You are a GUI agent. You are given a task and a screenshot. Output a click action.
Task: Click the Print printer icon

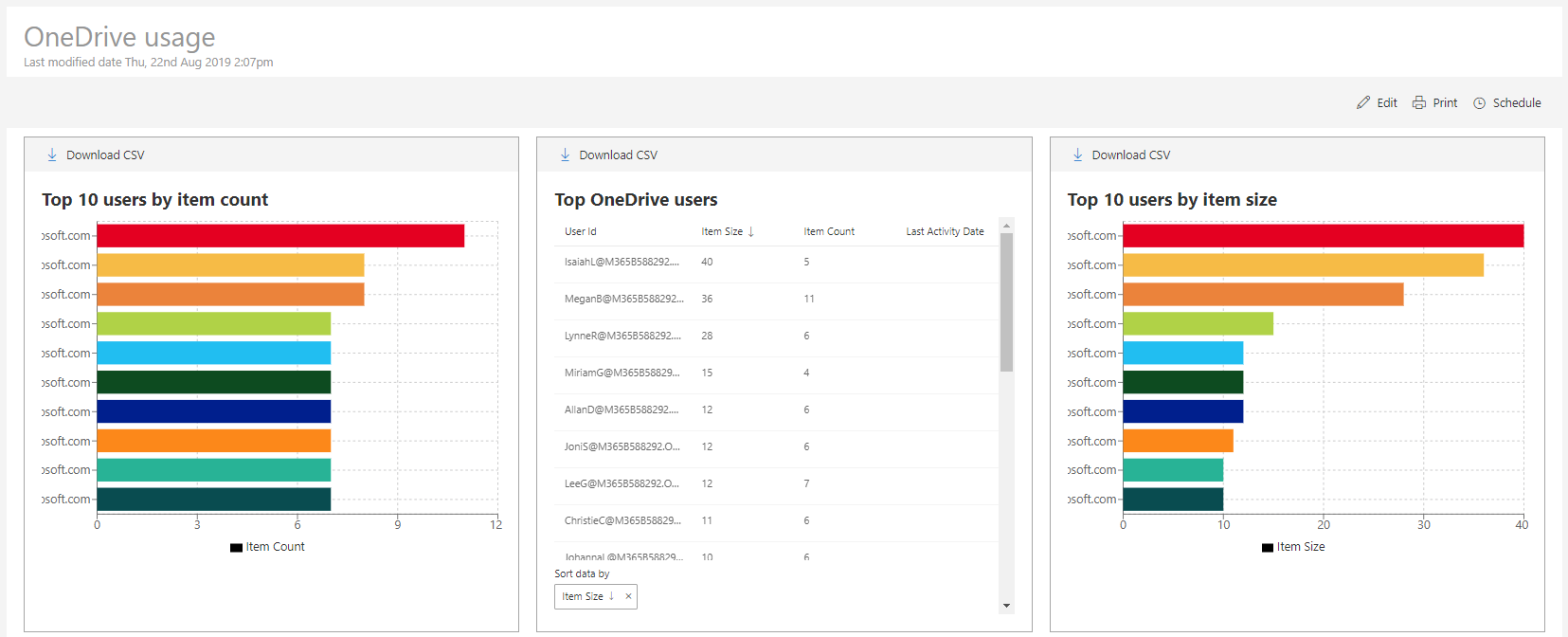tap(1419, 102)
